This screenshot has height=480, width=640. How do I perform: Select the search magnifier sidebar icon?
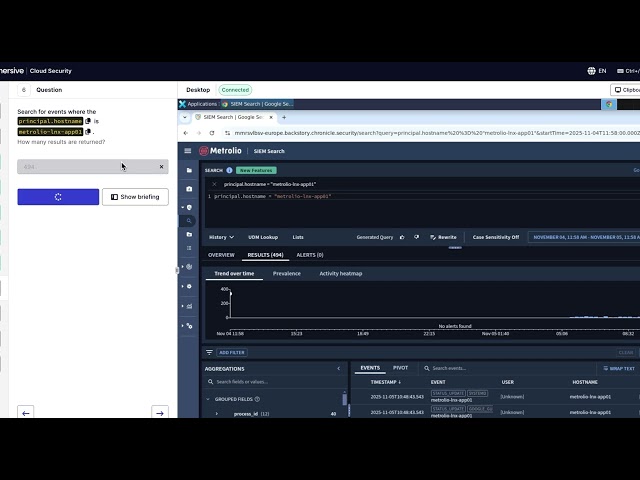189,221
